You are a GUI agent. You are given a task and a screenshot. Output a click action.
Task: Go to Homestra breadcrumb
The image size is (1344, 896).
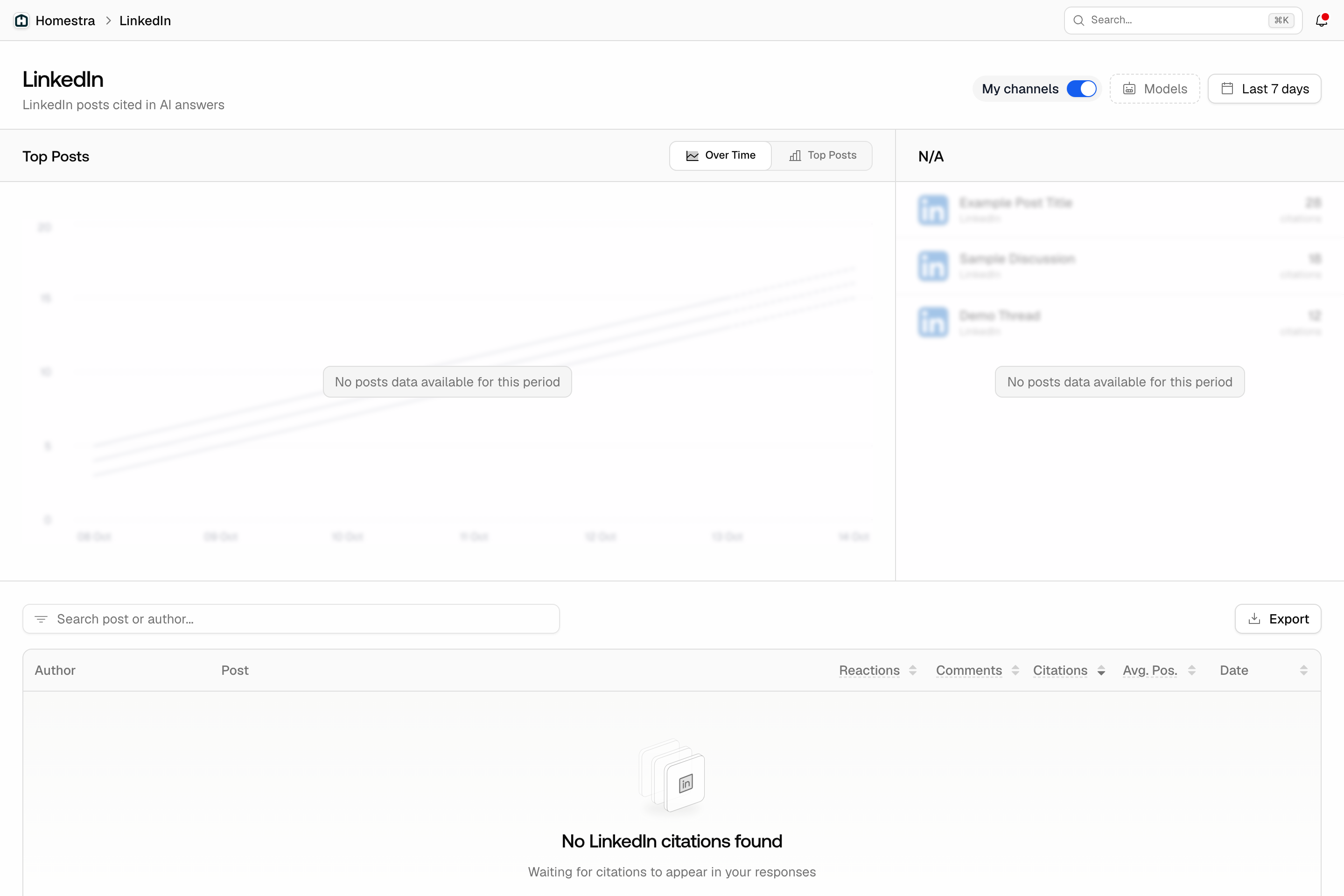65,21
